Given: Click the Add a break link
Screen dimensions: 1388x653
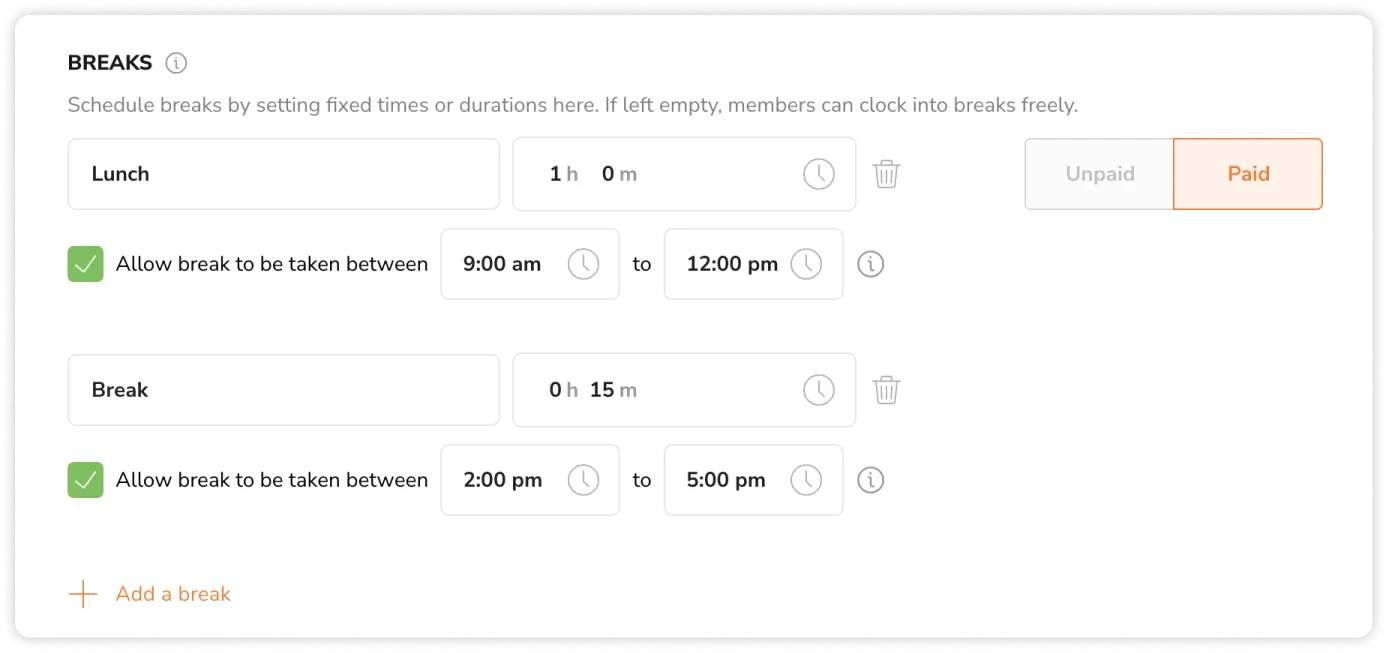Looking at the screenshot, I should (x=173, y=594).
